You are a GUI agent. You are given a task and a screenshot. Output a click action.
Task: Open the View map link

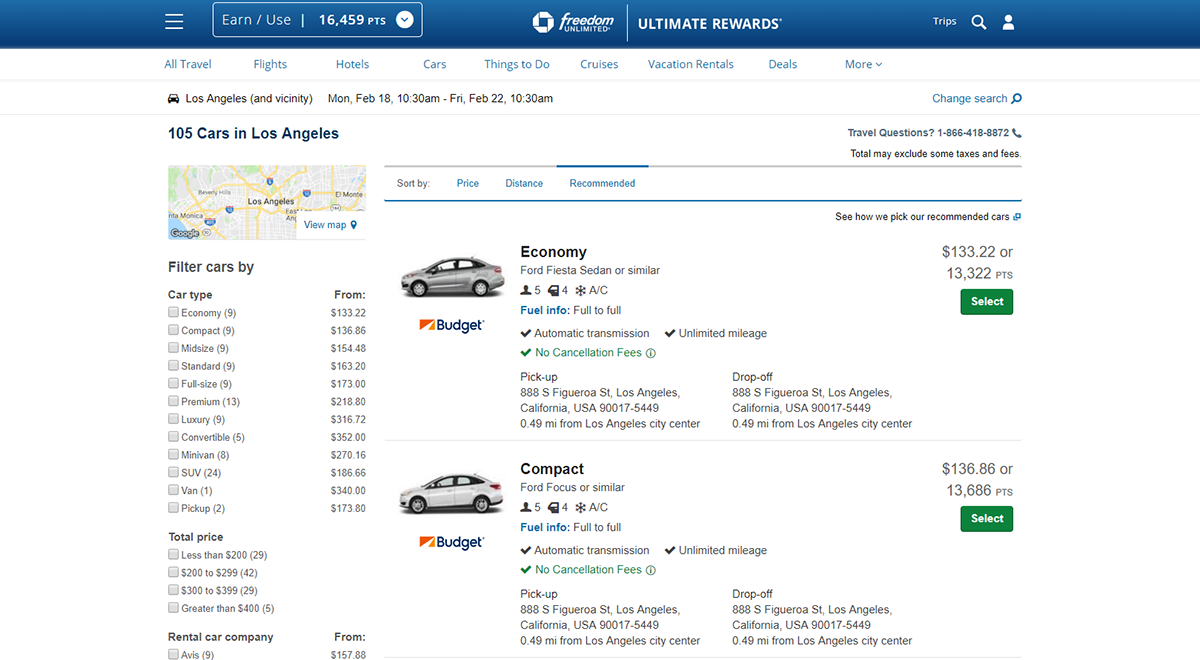coord(329,225)
